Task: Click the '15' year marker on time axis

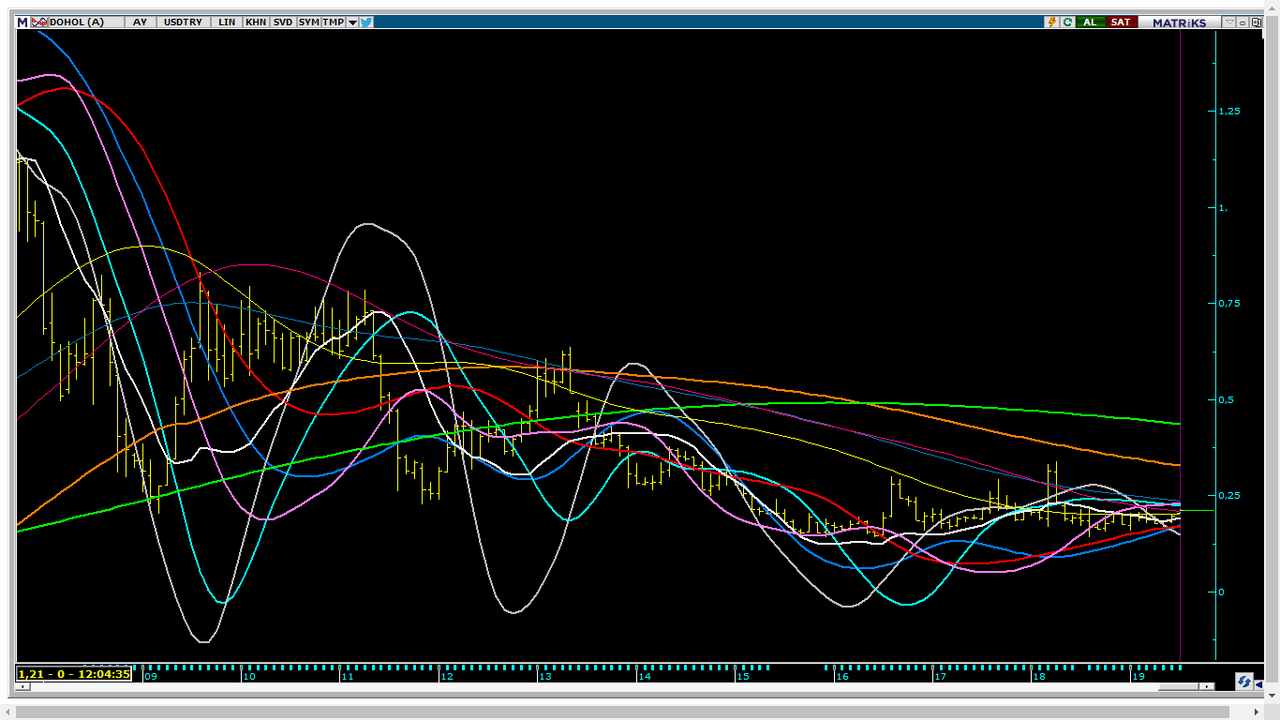Action: (x=742, y=676)
